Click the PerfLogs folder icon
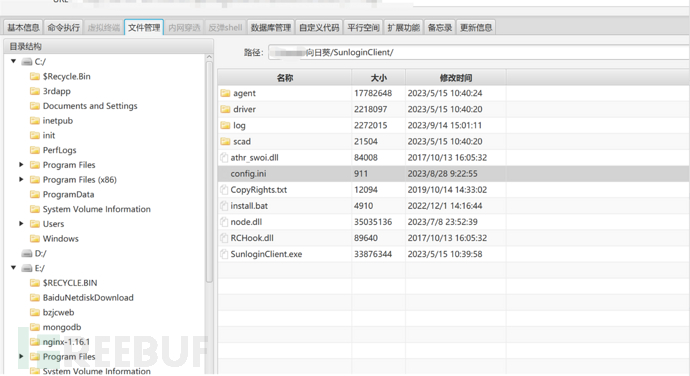The image size is (690, 376). tap(35, 150)
